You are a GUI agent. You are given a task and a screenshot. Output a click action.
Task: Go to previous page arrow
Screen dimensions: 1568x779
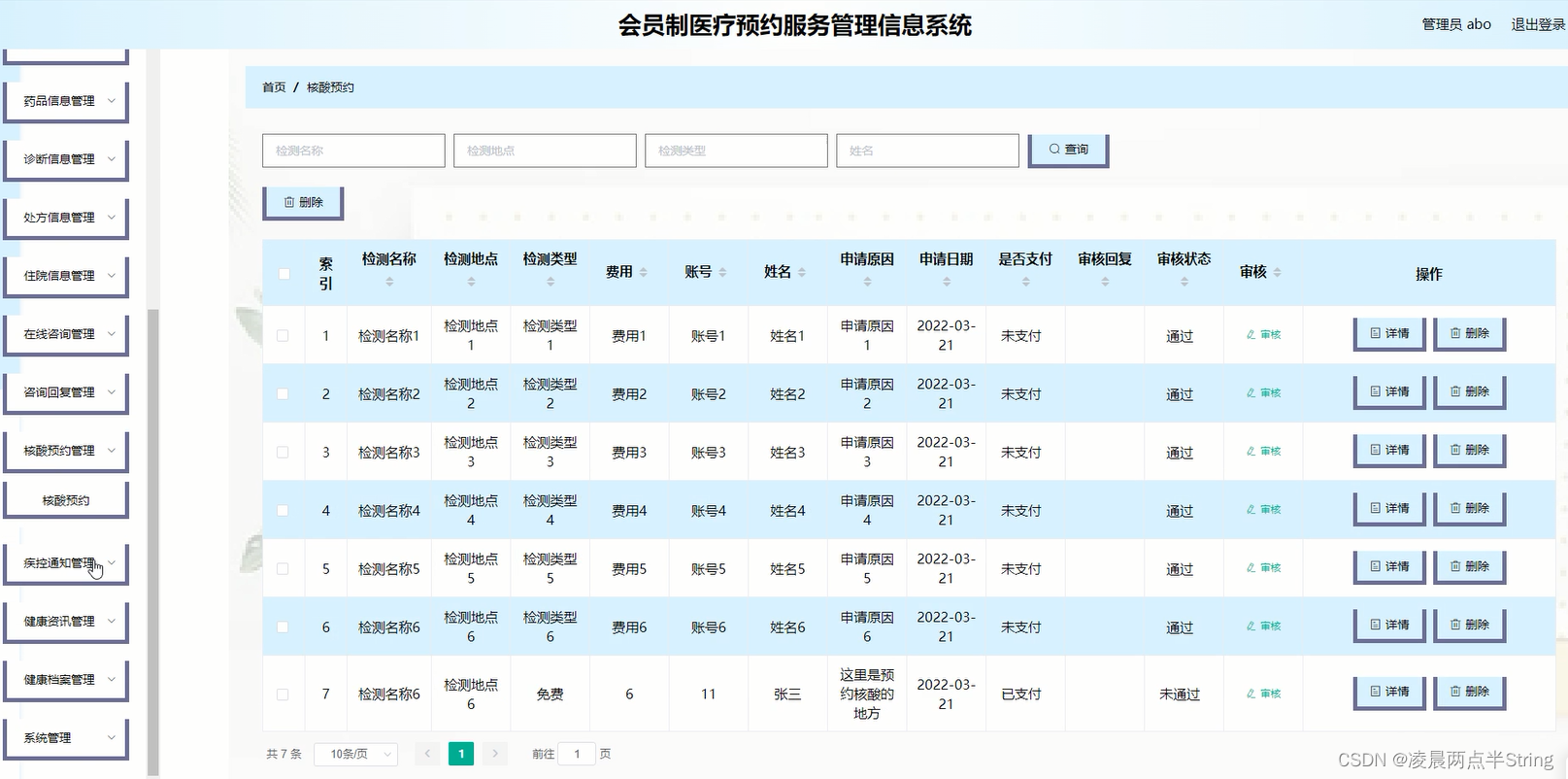[427, 754]
